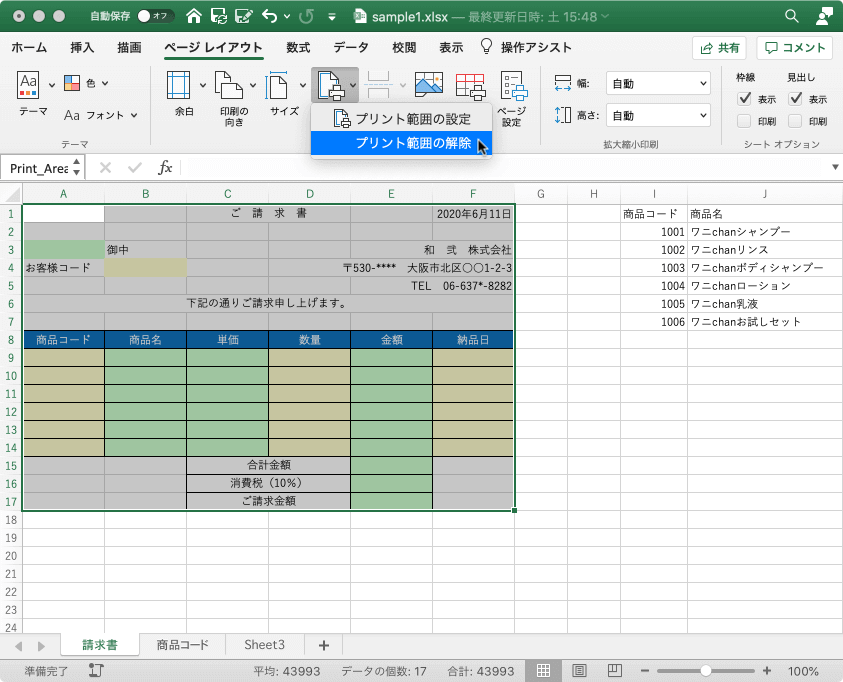
Task: Switch to Sheet3 sheet tab
Action: click(265, 645)
